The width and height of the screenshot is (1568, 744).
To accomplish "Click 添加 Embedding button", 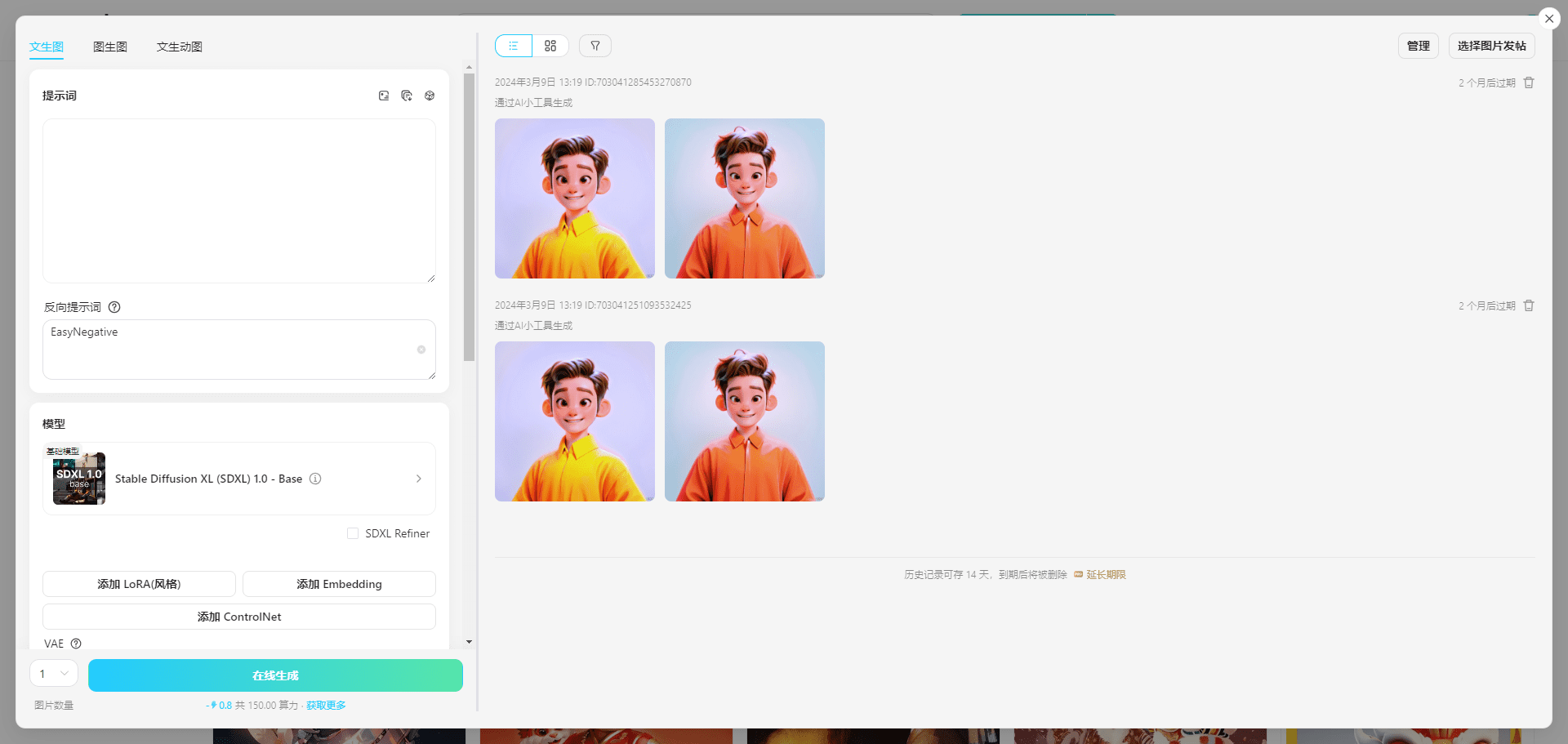I will pos(339,584).
